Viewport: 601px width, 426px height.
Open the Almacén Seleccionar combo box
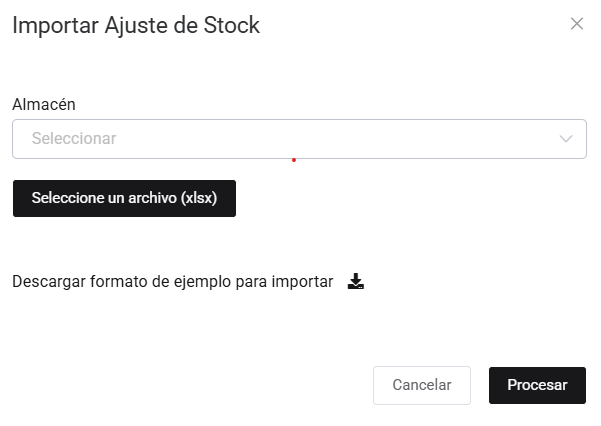[299, 139]
